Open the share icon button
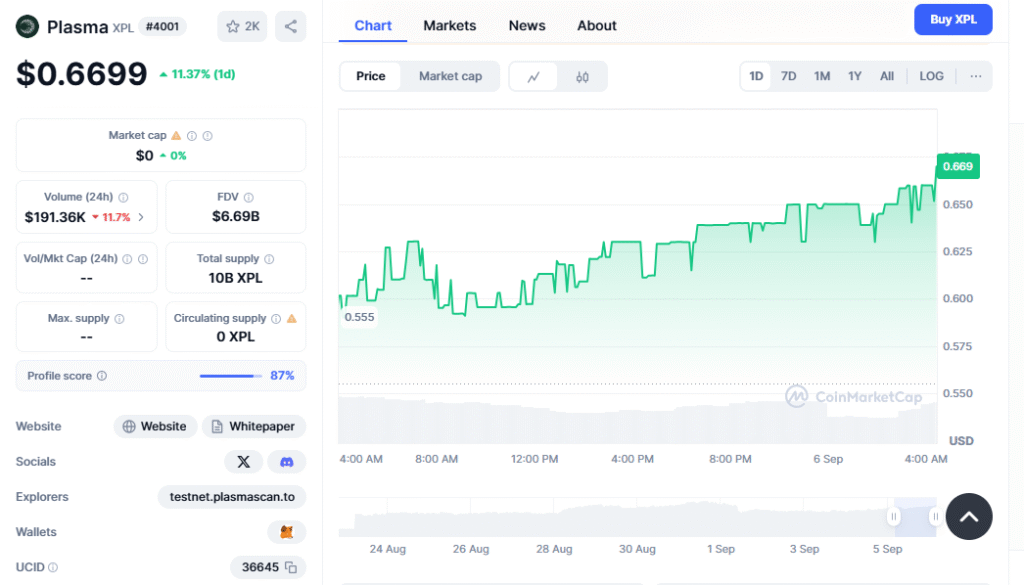 291,27
